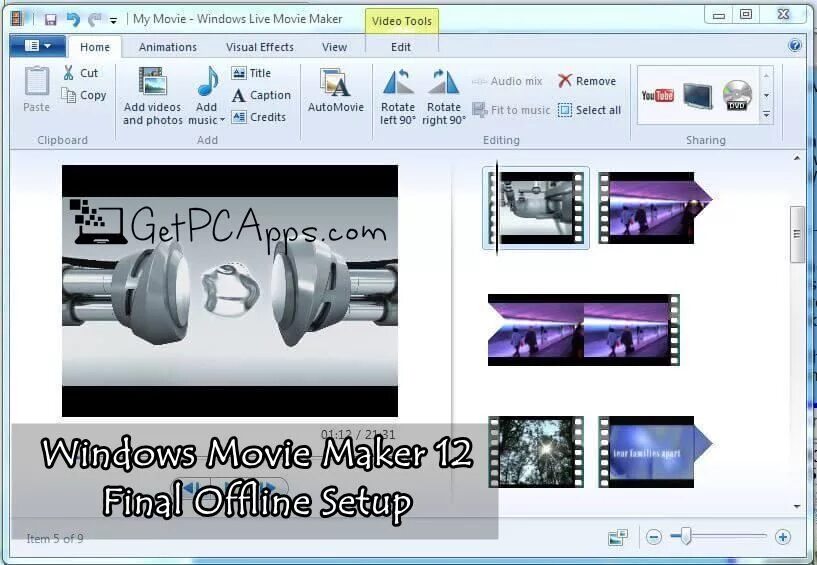Click the Save project icon in title bar

(51, 20)
